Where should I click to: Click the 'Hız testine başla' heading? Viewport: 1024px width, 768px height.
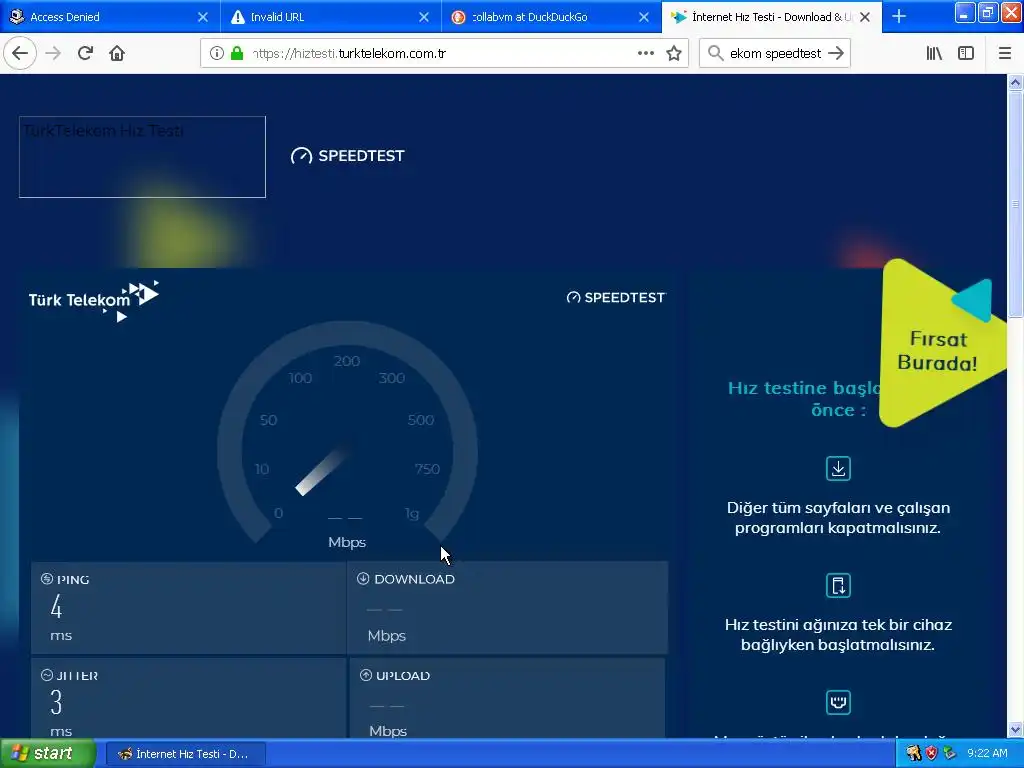805,398
